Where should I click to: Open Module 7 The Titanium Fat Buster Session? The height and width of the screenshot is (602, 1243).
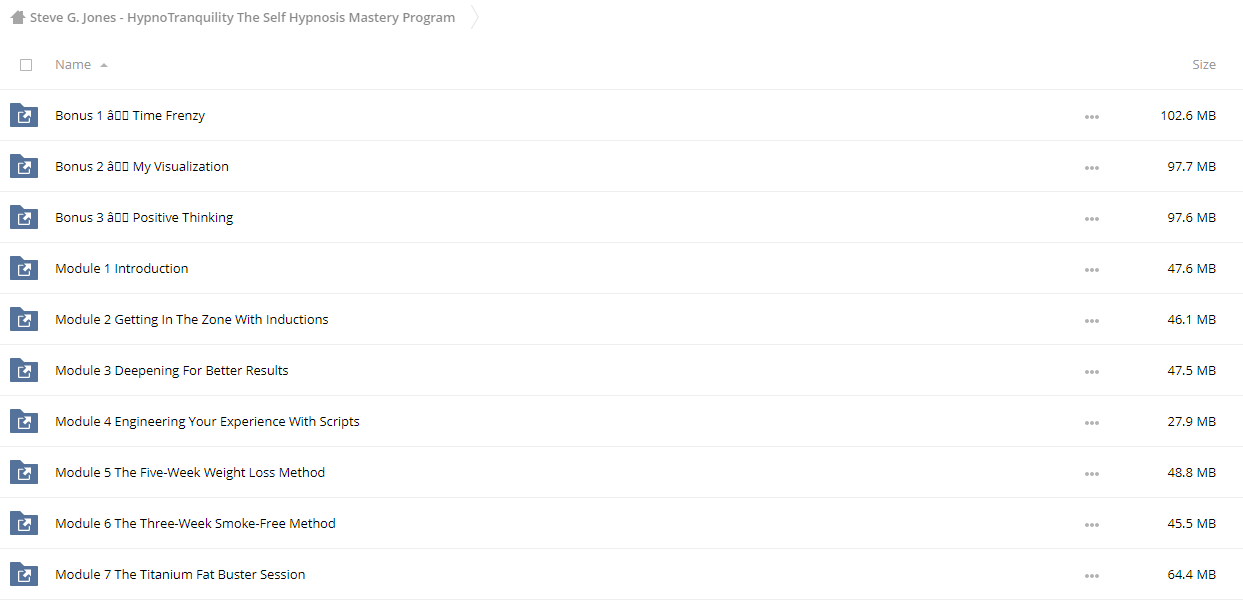coord(180,574)
